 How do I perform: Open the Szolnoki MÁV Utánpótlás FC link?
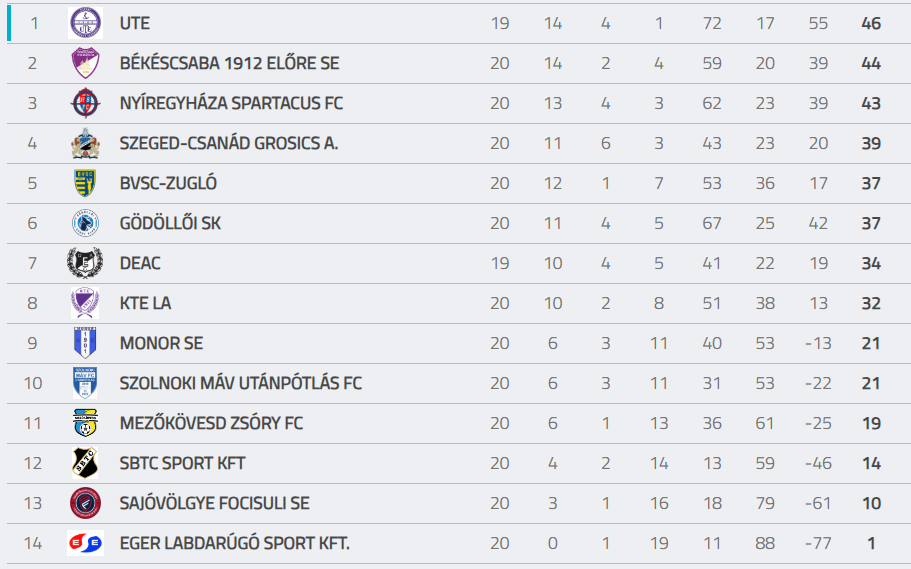pos(241,383)
